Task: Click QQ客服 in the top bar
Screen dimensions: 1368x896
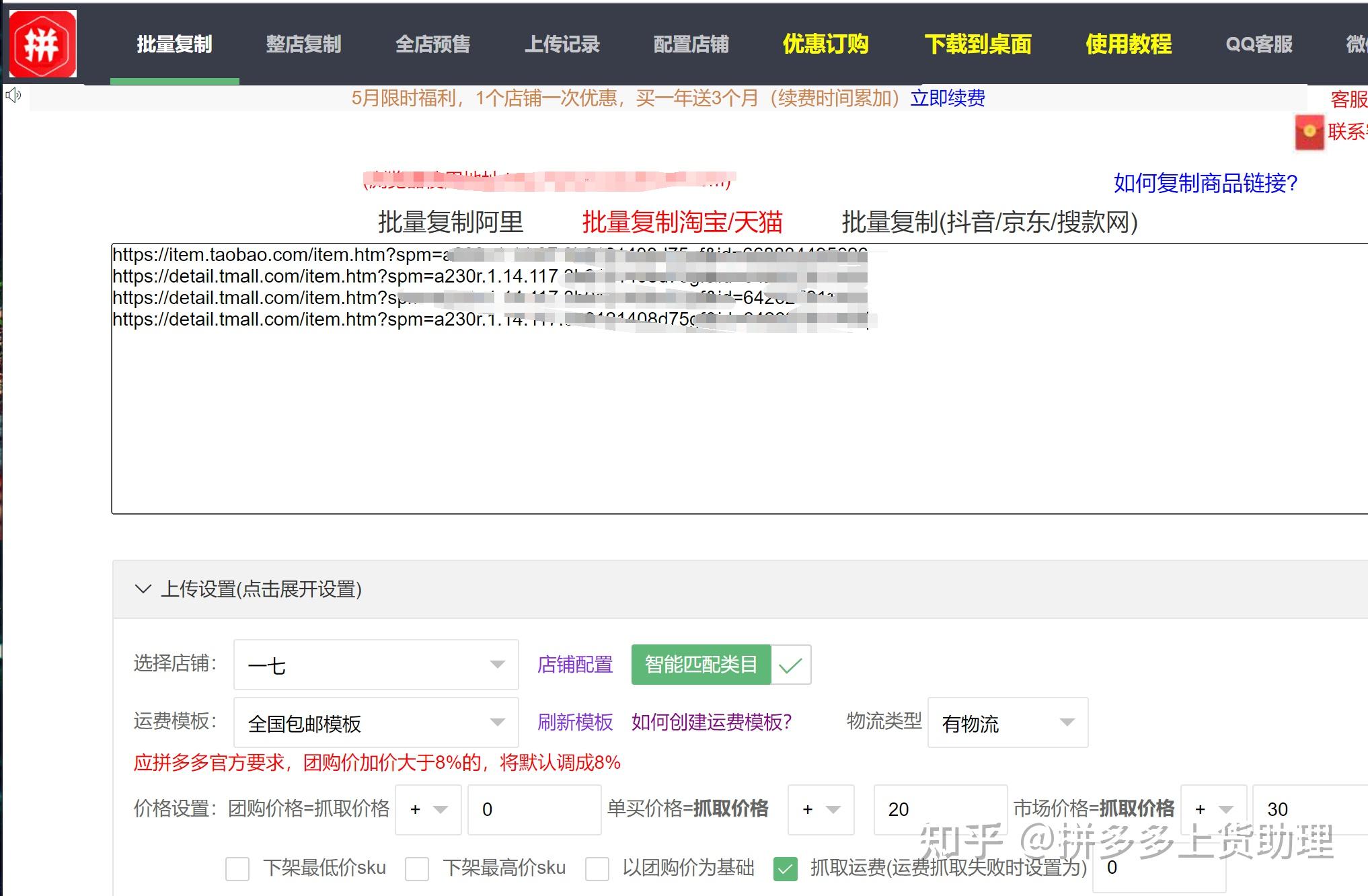Action: 1259,44
